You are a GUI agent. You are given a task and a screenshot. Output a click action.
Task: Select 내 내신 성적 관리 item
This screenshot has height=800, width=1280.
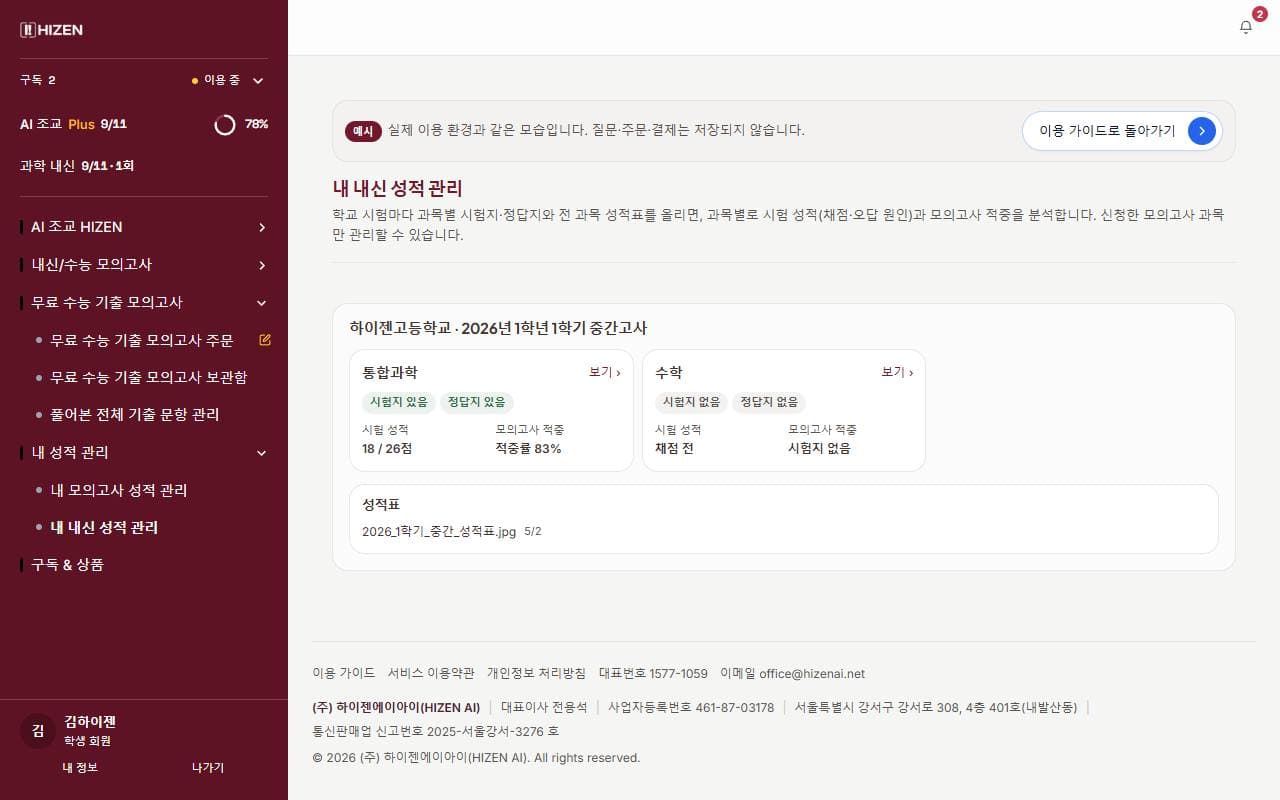104,528
